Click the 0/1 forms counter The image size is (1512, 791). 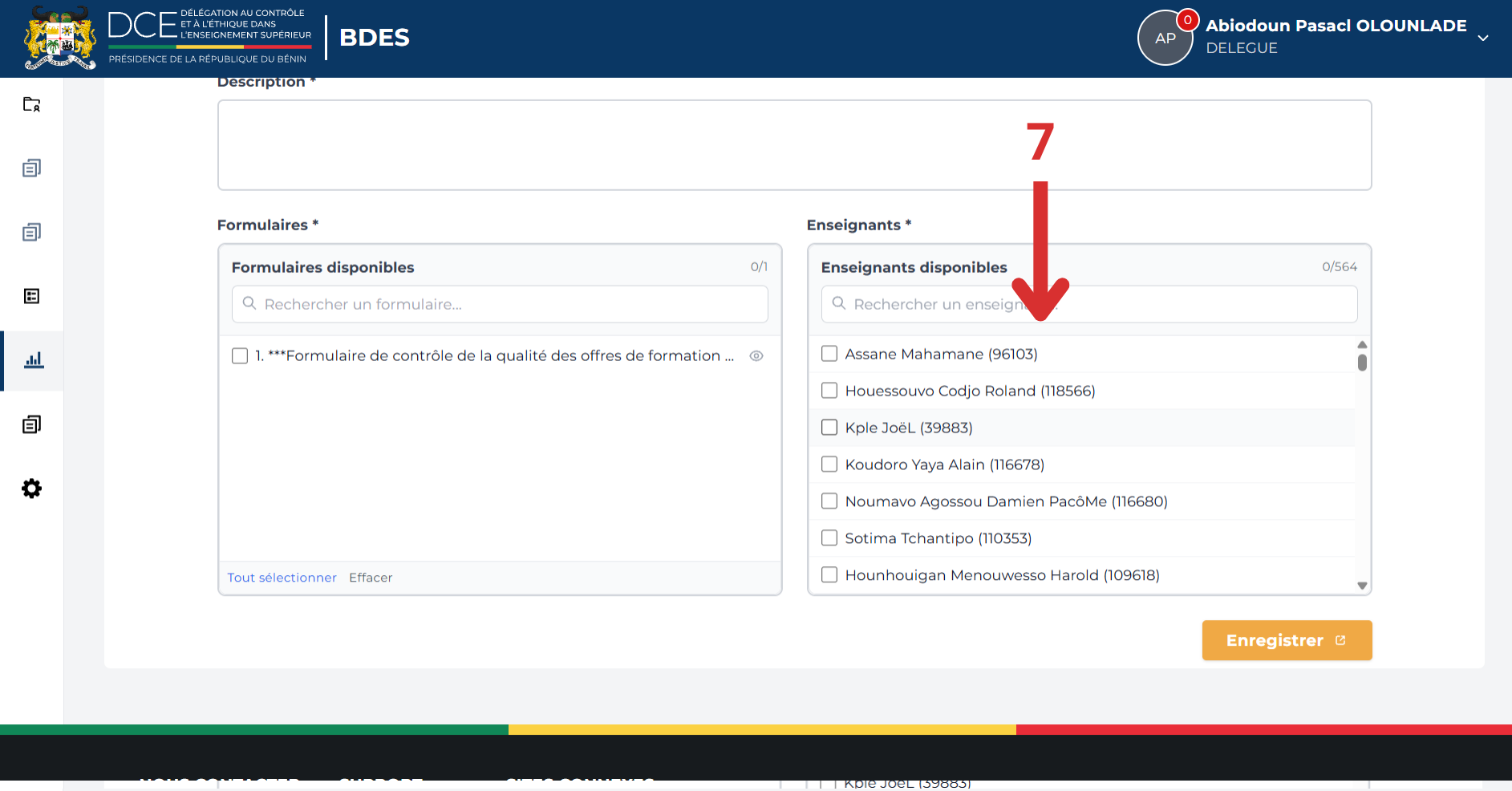click(x=759, y=266)
